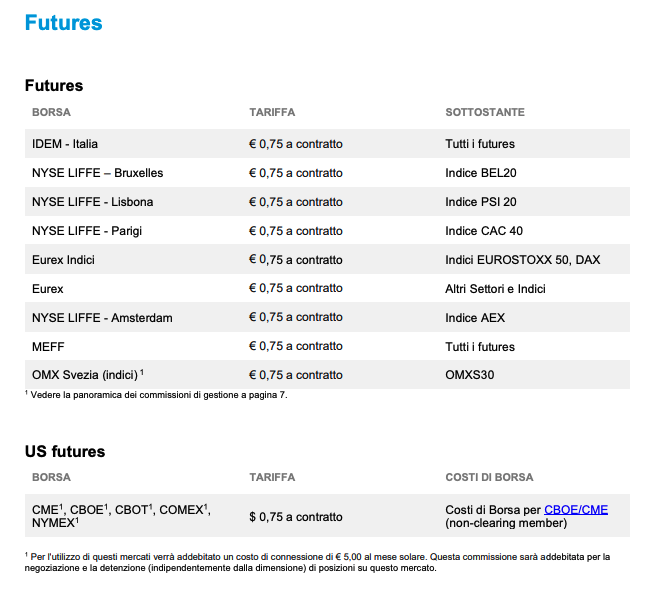
Task: Click the tariff in the Lisbona row
Action: (296, 202)
